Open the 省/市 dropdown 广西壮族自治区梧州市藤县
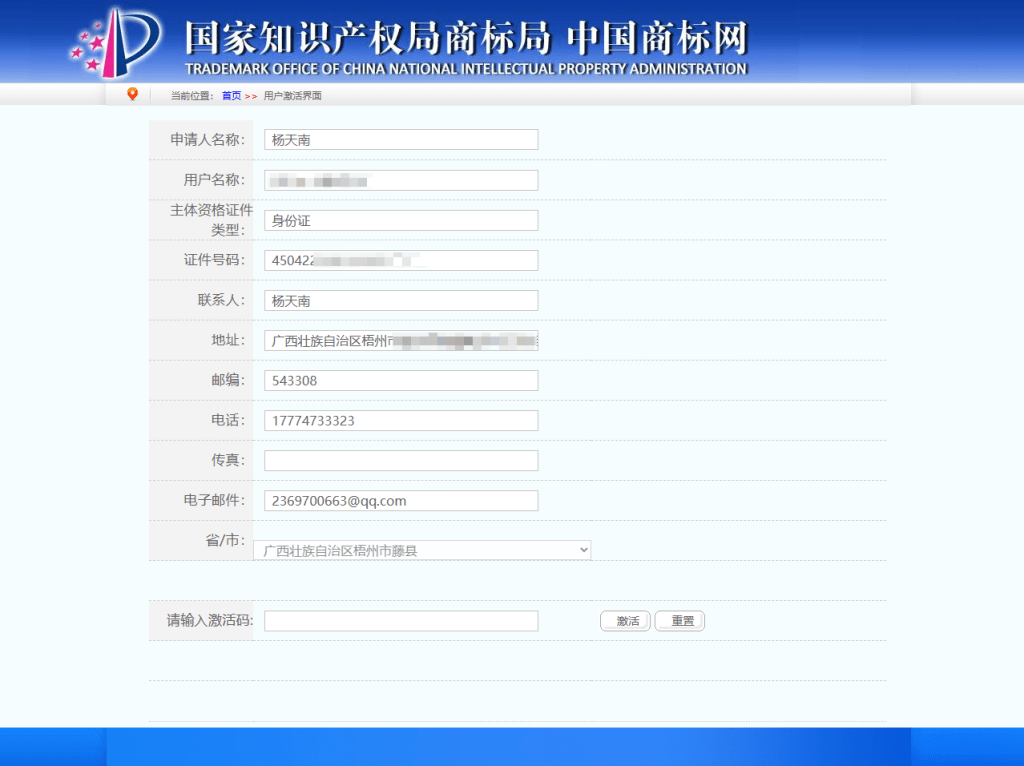The image size is (1024, 766). point(422,551)
